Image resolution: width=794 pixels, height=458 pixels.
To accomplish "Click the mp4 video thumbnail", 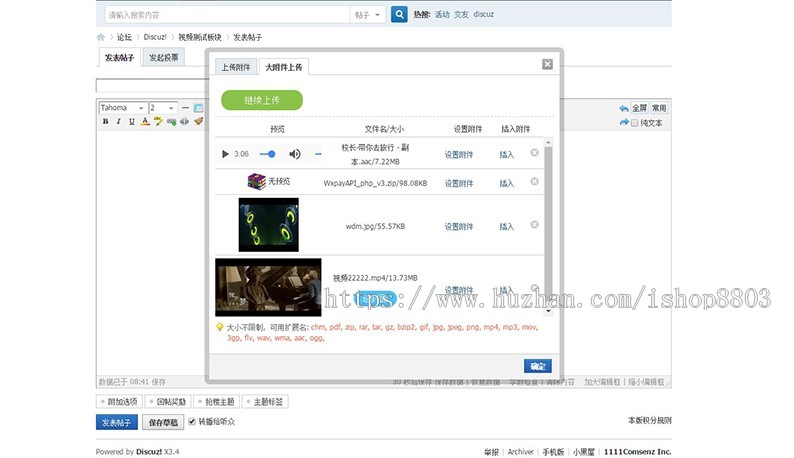I will [x=268, y=287].
